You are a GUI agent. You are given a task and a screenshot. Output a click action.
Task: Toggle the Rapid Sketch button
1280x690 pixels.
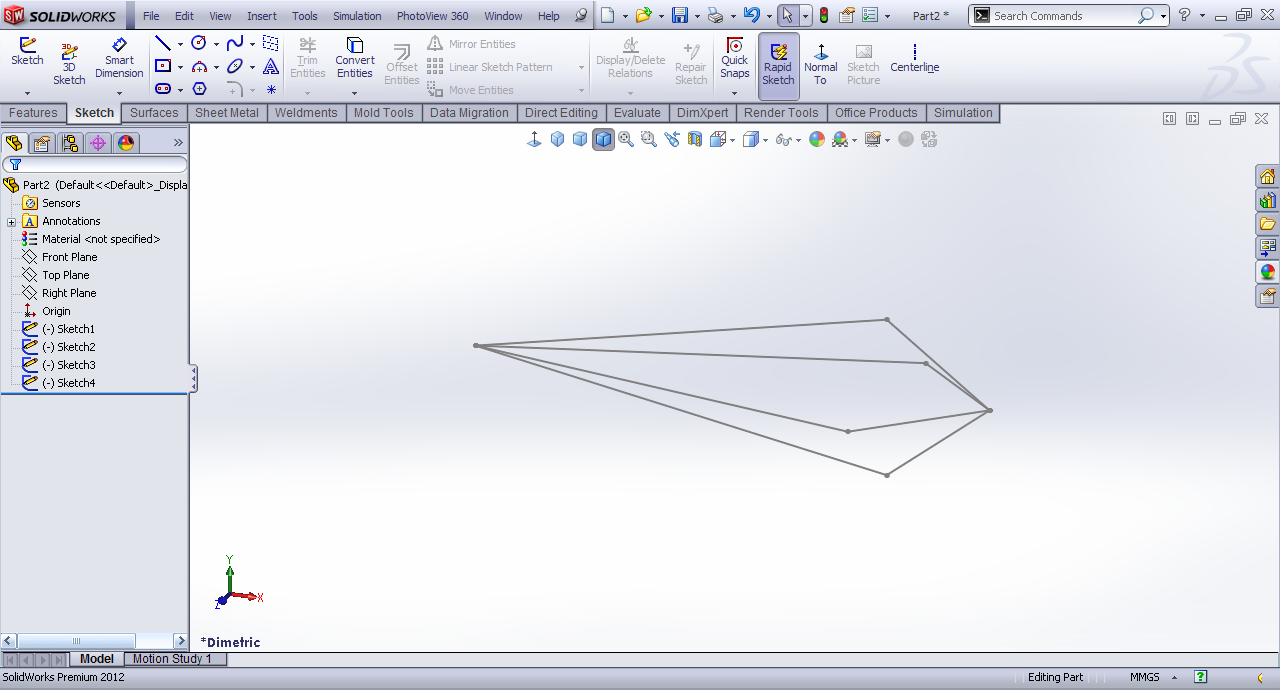pyautogui.click(x=778, y=65)
